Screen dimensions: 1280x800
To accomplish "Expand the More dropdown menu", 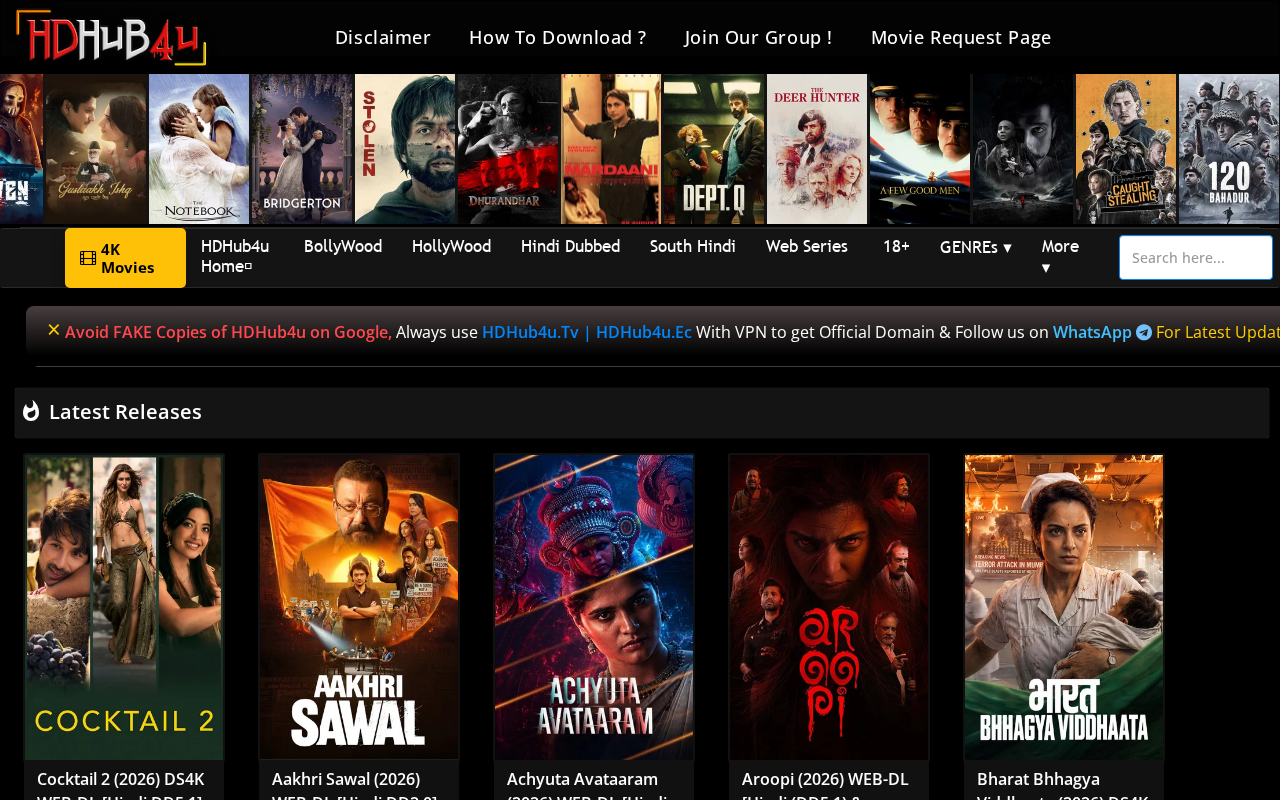I will point(1060,257).
